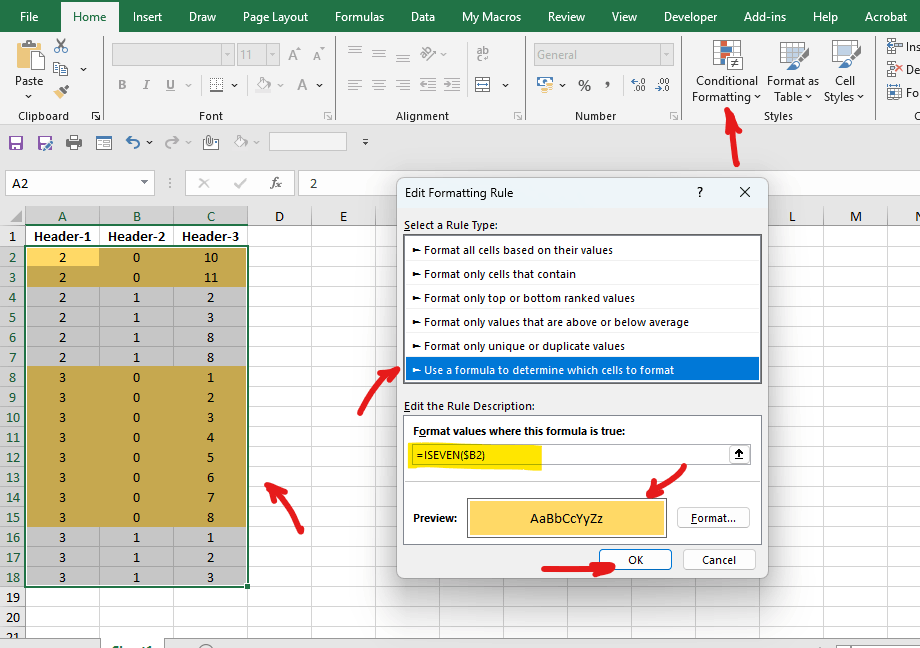Click the Wrap Text icon

482,53
